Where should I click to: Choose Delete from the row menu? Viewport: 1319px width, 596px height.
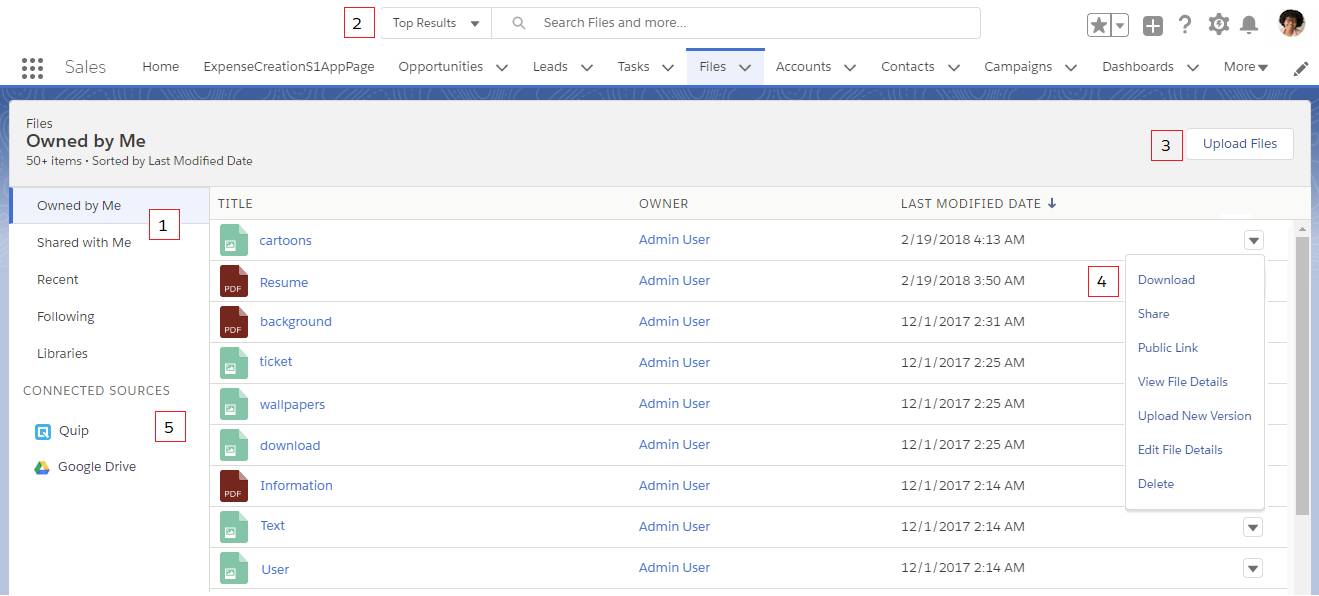(1156, 484)
